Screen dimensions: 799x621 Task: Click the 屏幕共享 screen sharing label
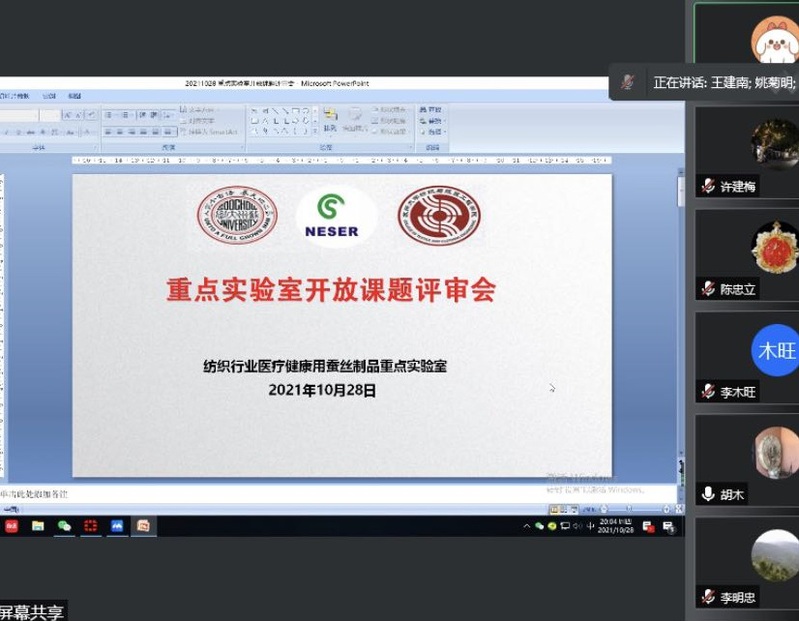coord(32,612)
